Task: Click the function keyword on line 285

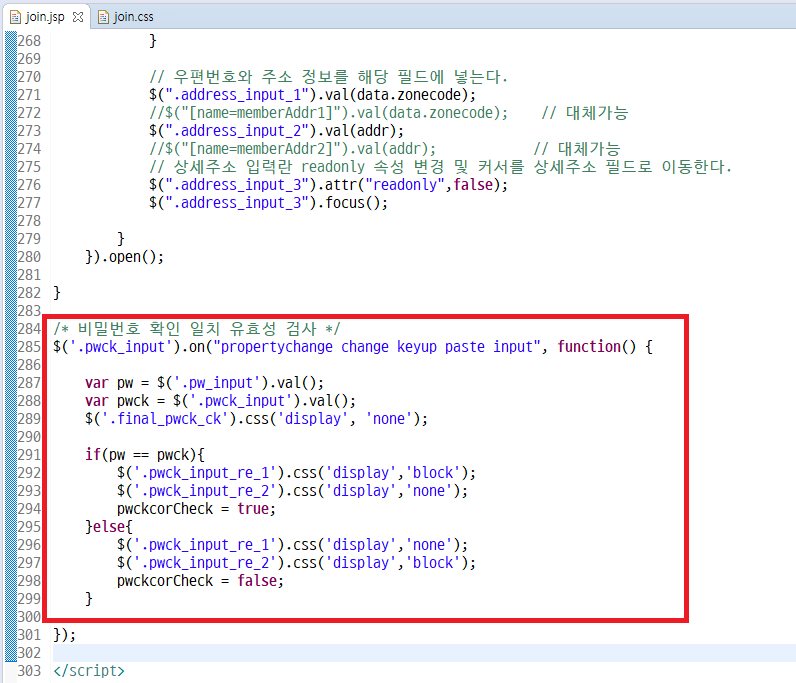Action: coord(589,347)
